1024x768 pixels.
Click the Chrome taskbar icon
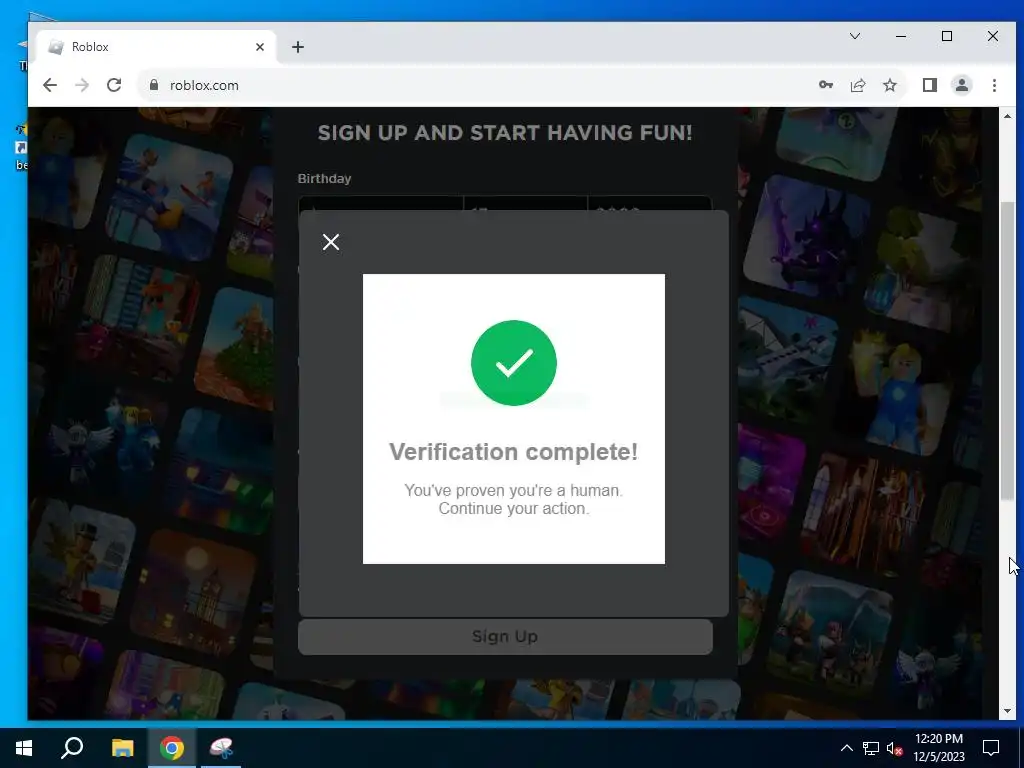172,748
